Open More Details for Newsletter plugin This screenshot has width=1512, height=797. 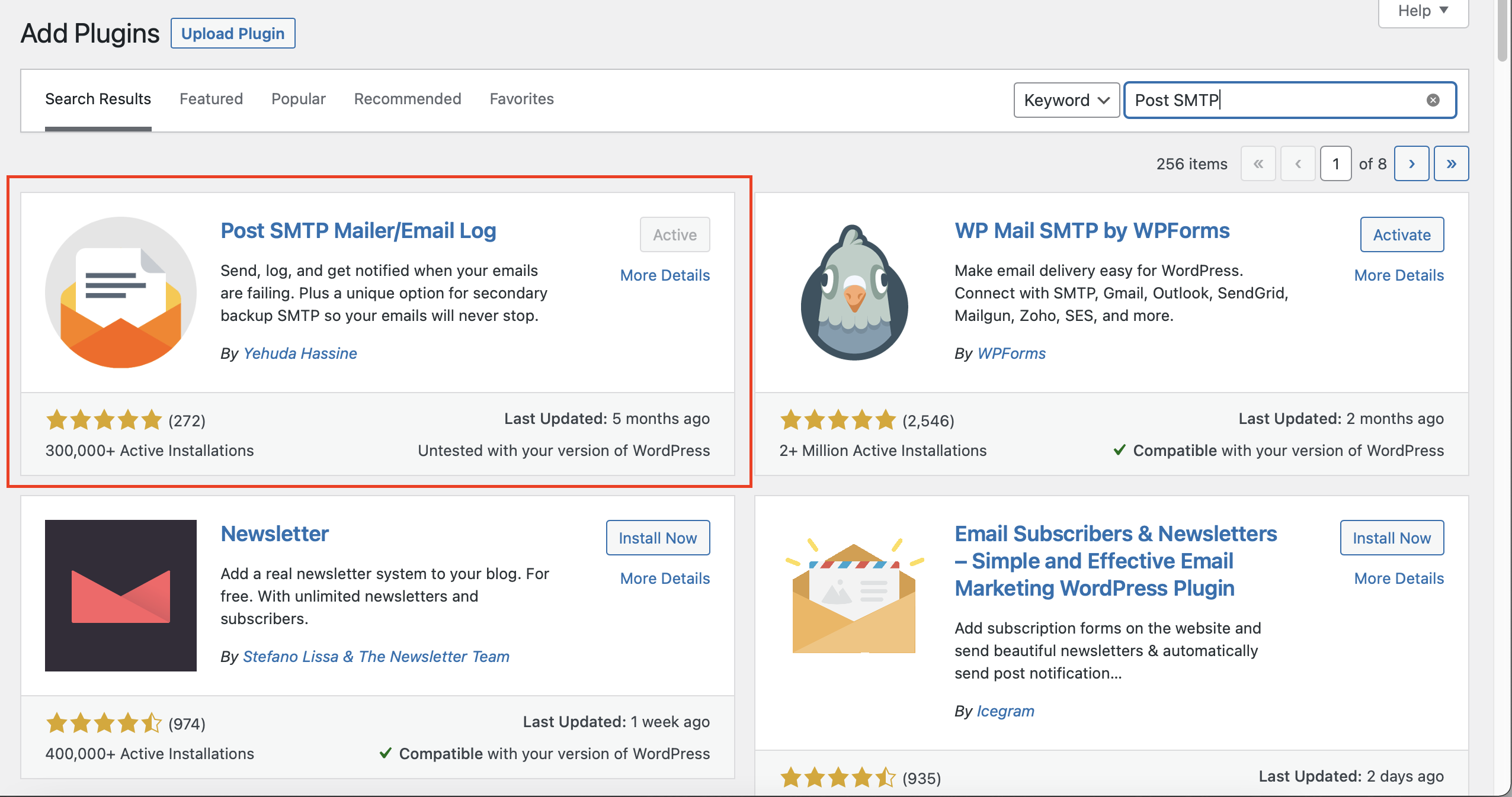(665, 579)
